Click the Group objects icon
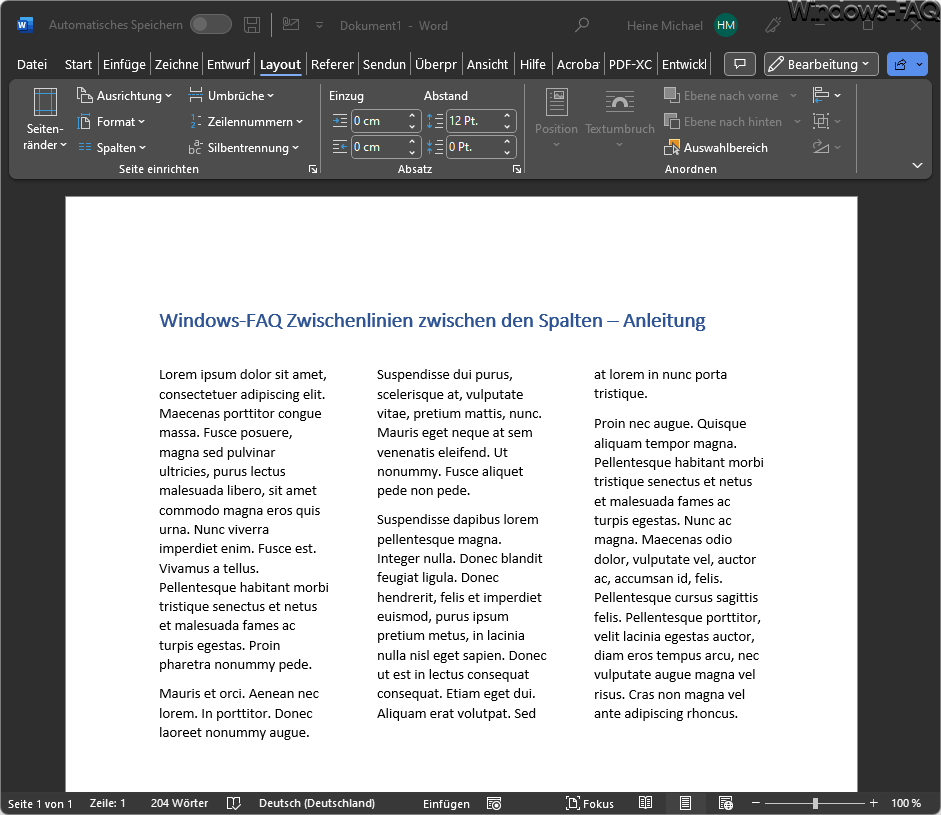 (820, 121)
